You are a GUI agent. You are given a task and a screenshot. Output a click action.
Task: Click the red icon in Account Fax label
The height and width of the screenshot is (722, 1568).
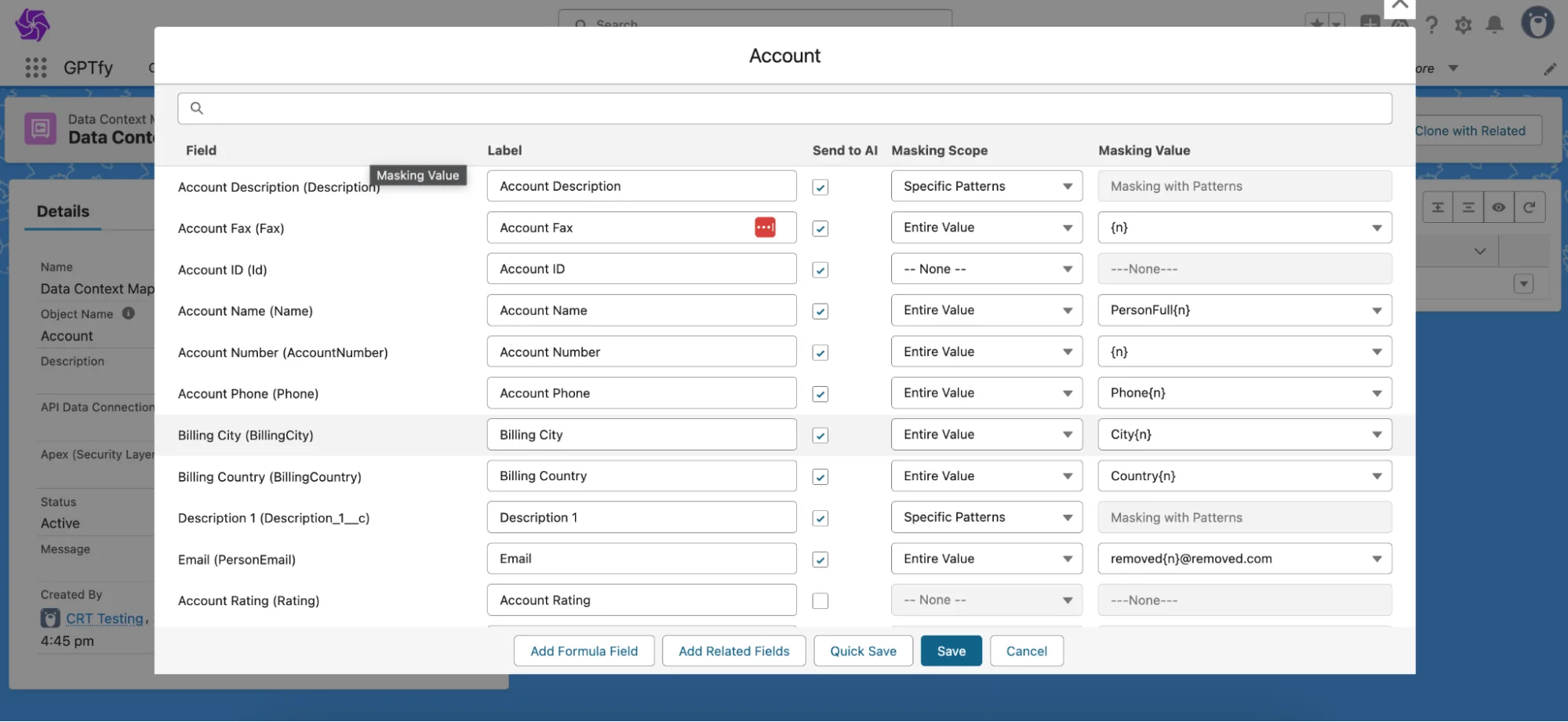pyautogui.click(x=765, y=228)
